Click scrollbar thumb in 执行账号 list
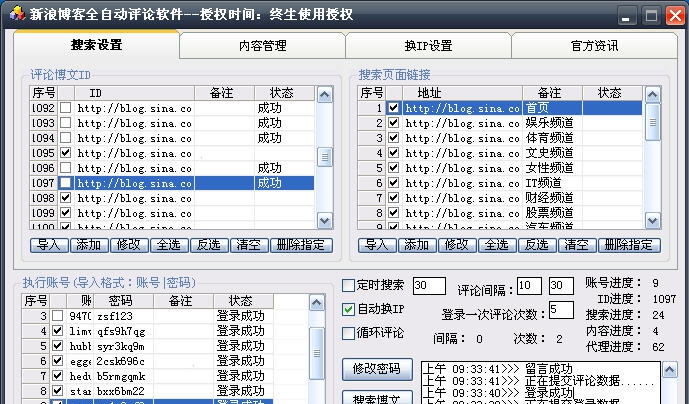Viewport: 689px width, 404px height. (x=317, y=353)
